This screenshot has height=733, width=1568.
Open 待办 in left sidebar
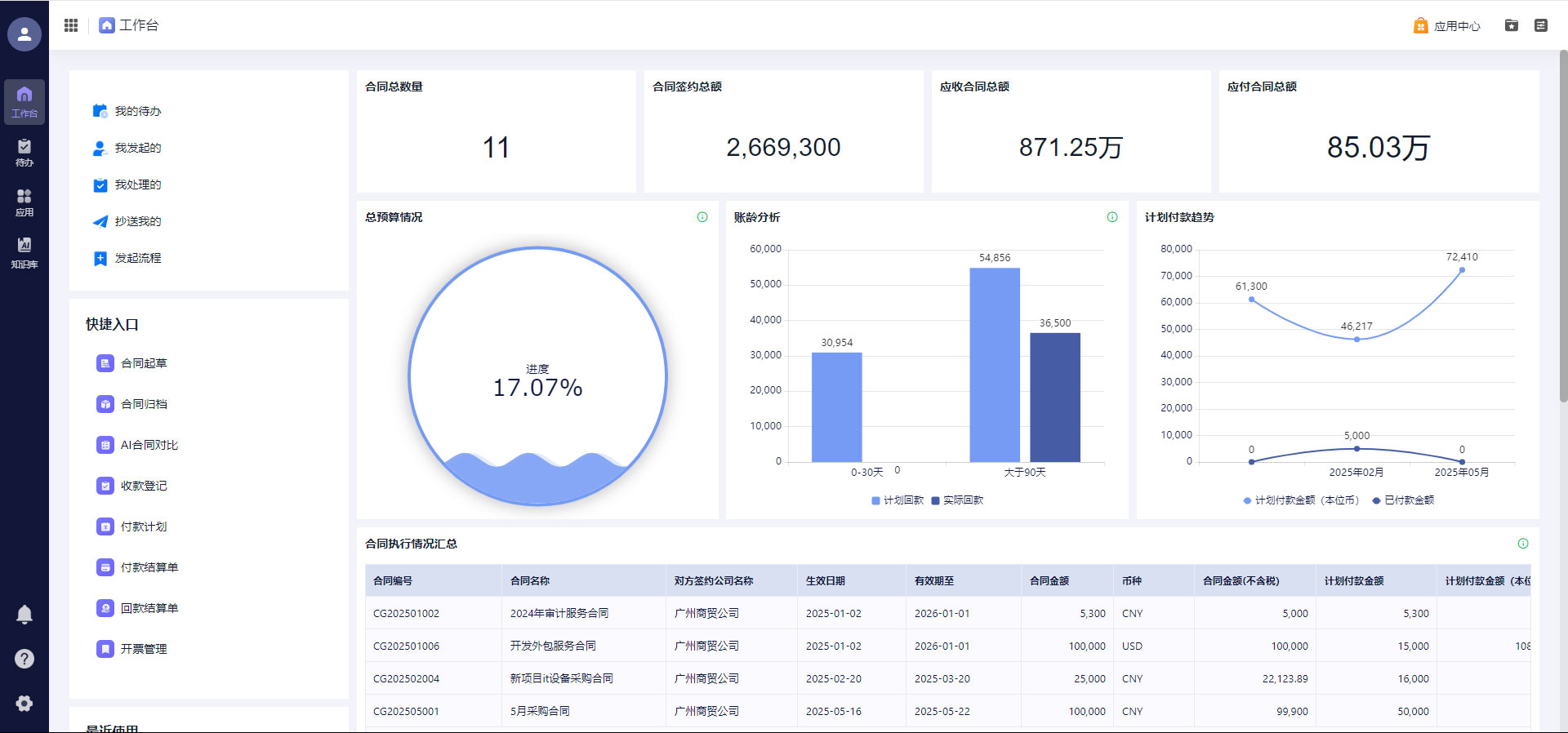[24, 152]
